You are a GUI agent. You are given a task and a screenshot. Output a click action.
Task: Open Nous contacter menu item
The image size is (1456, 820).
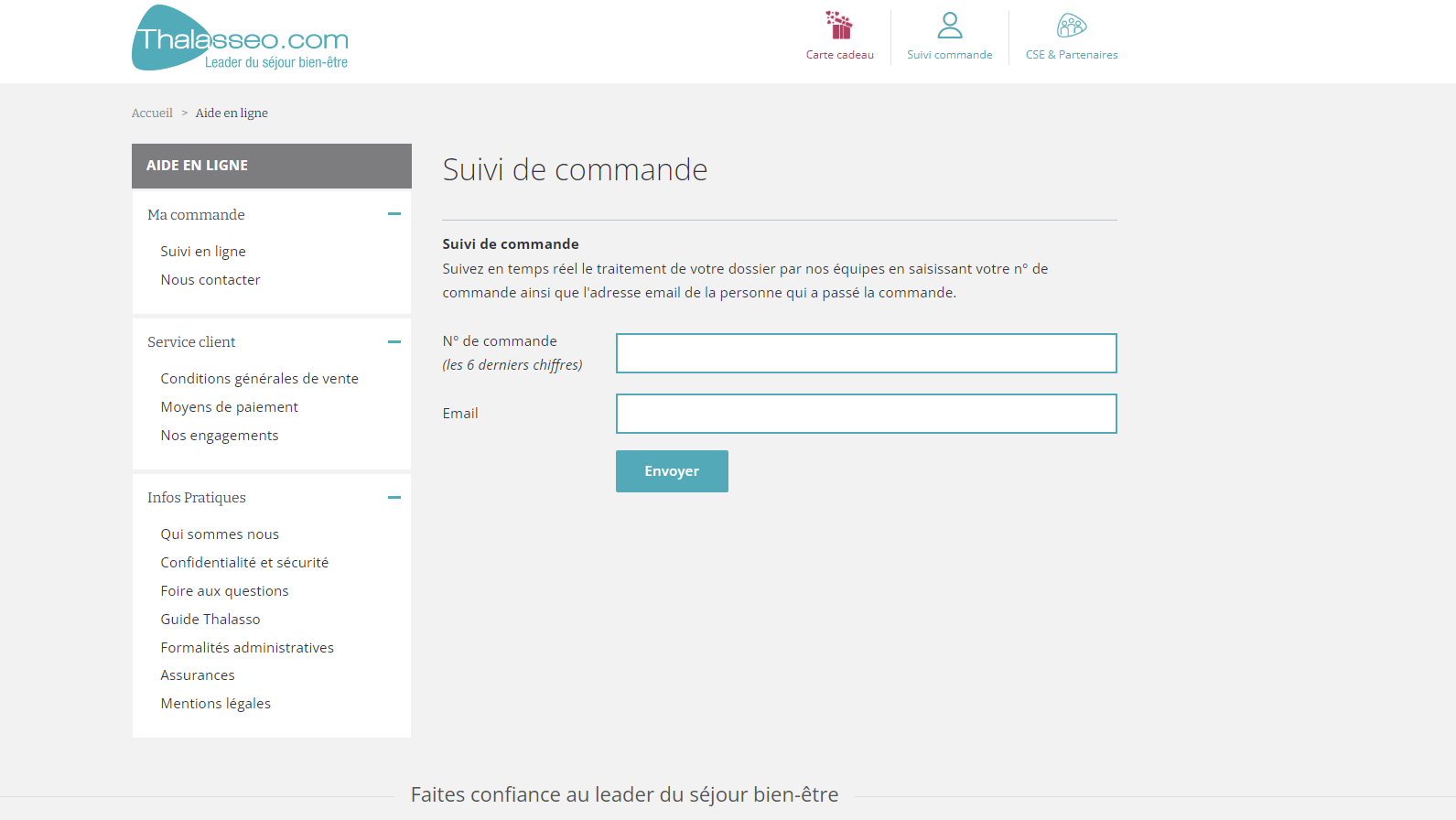210,280
